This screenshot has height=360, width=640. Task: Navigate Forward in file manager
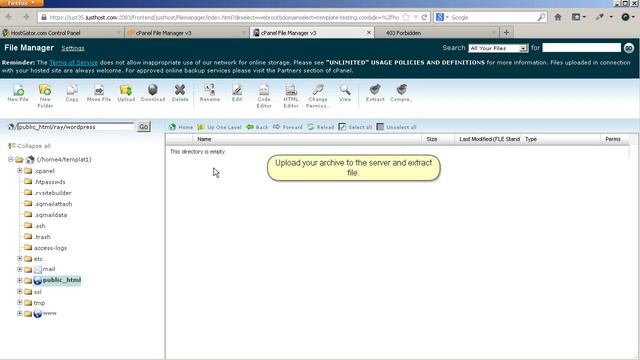[288, 127]
